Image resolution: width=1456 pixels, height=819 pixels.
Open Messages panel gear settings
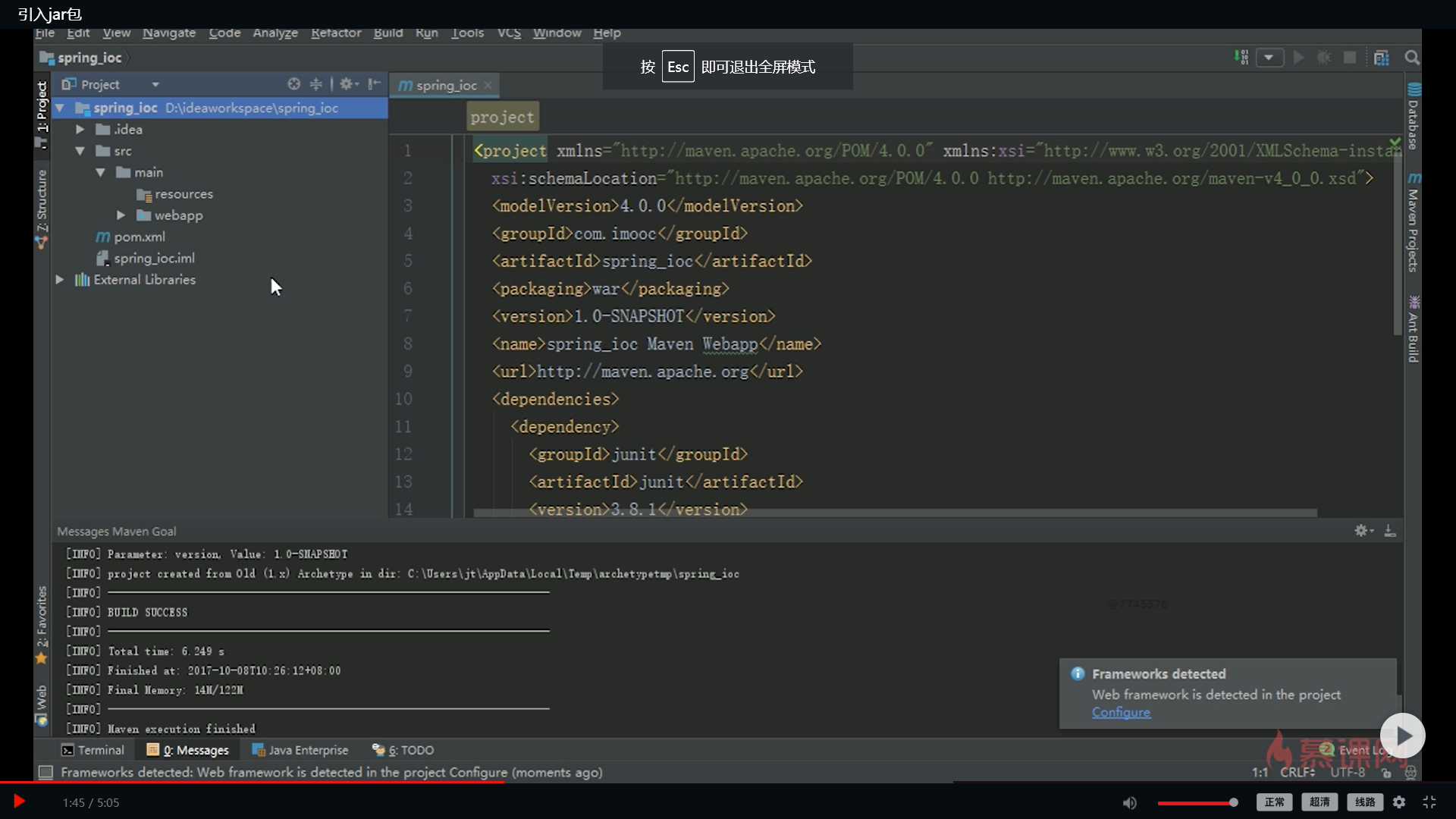pos(1363,531)
